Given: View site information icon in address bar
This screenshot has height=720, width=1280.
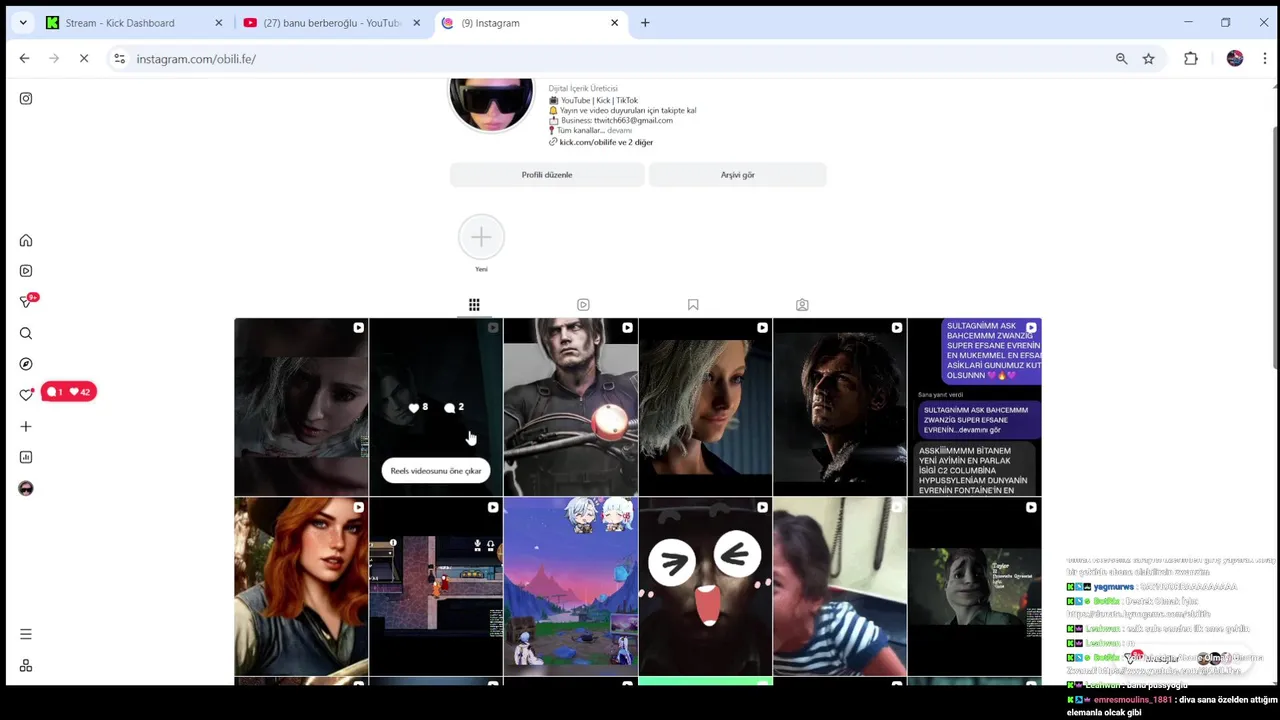Looking at the screenshot, I should pos(120,59).
